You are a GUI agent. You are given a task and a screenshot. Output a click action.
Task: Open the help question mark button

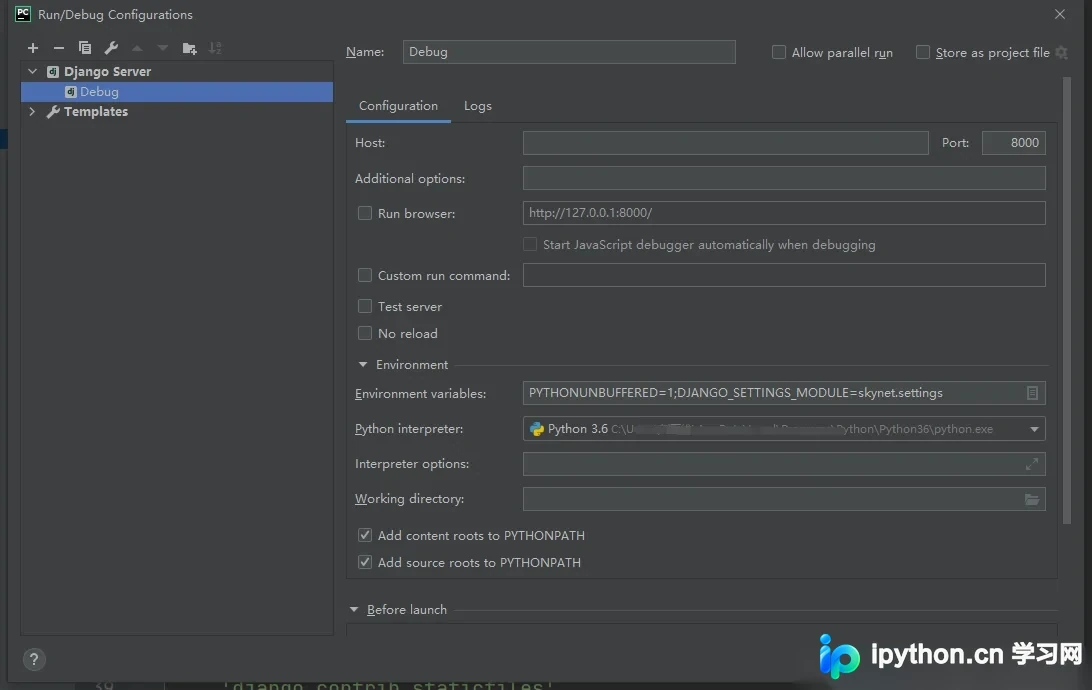33,659
